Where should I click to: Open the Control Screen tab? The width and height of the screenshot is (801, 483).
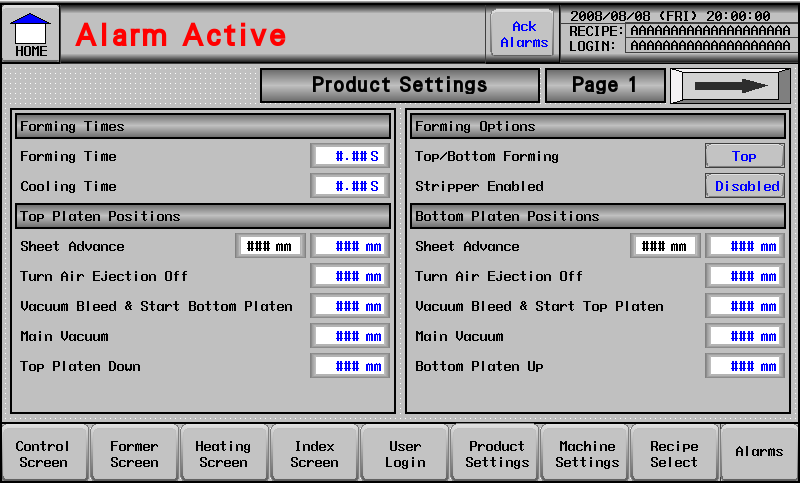[x=44, y=454]
